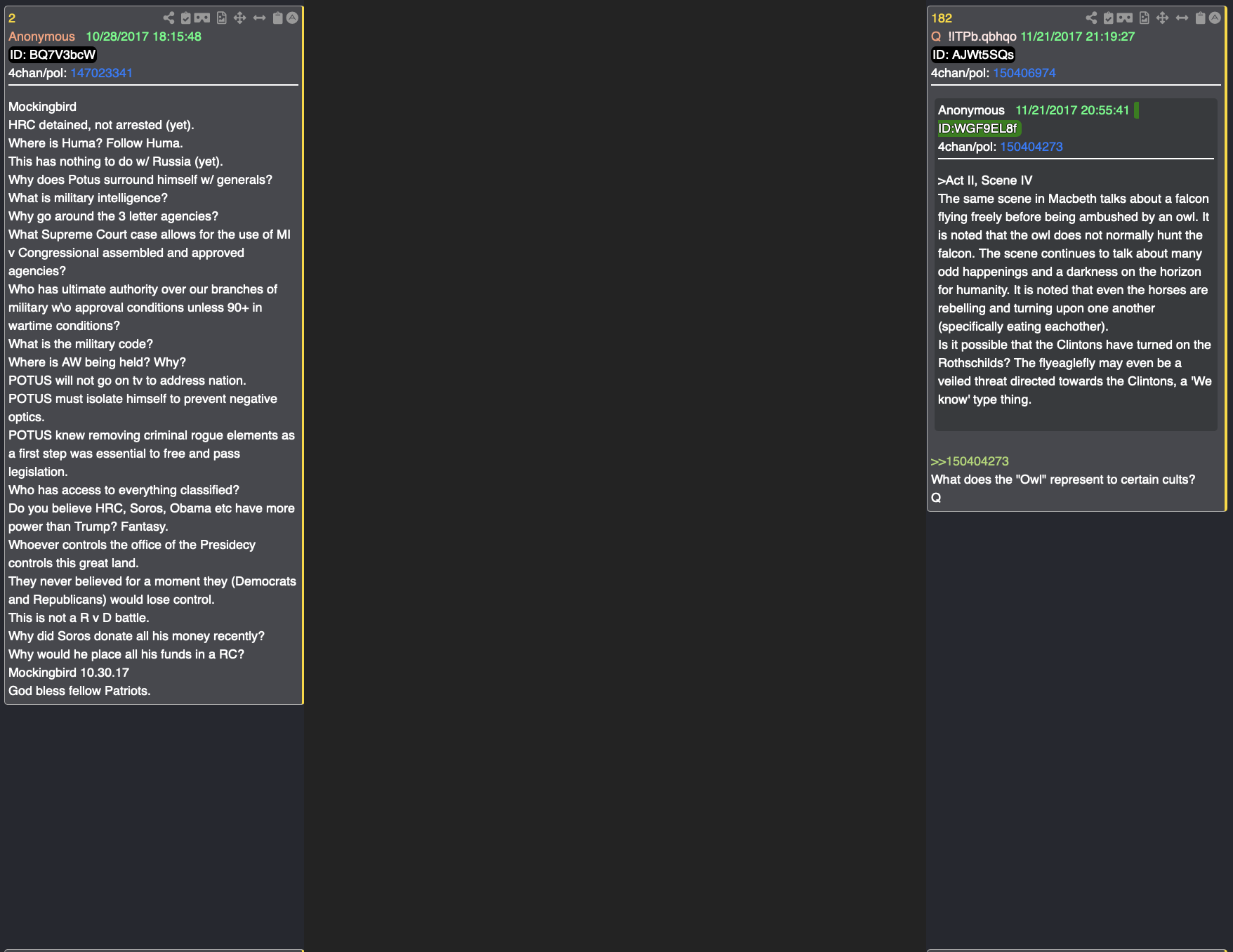Click the quoted timestamp 11/21/2017 20:55:41
This screenshot has width=1233, height=952.
pos(1072,110)
